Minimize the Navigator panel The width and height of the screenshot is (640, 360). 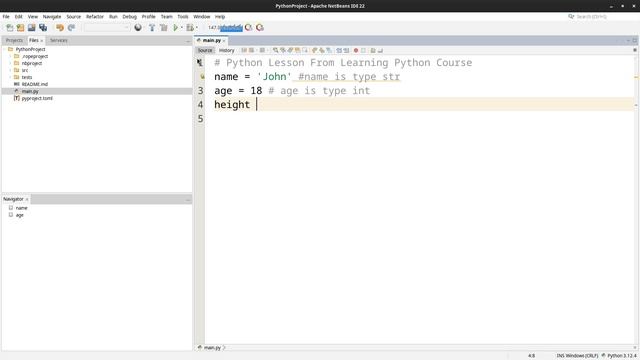click(188, 200)
